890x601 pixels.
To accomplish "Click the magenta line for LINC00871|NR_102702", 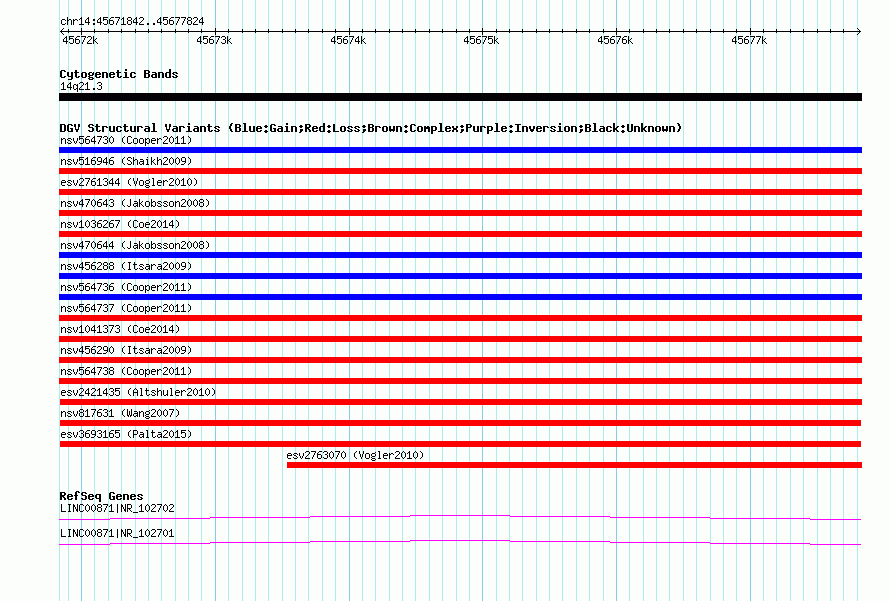I will pos(460,517).
